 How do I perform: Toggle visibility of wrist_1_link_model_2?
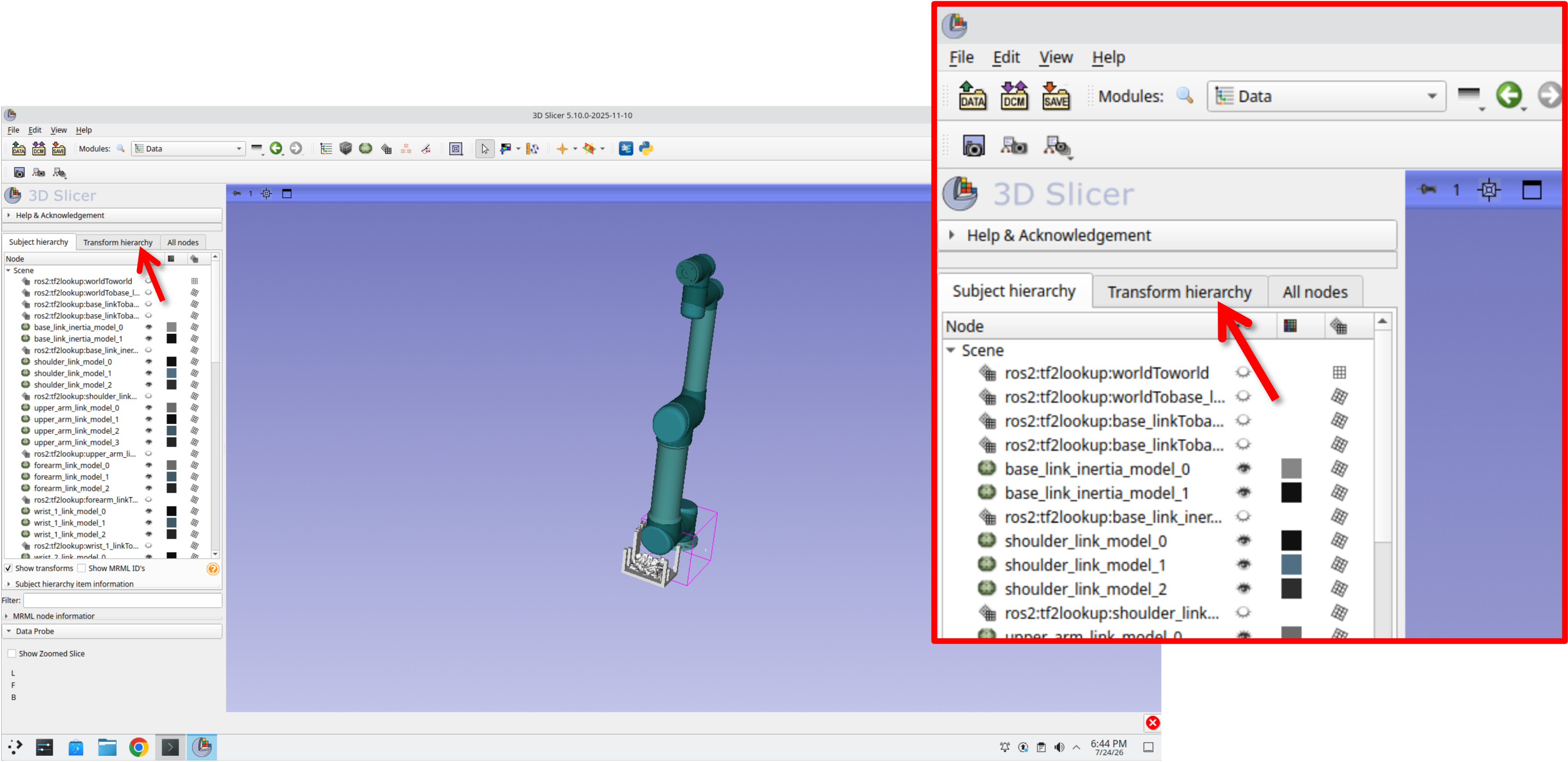tap(149, 535)
